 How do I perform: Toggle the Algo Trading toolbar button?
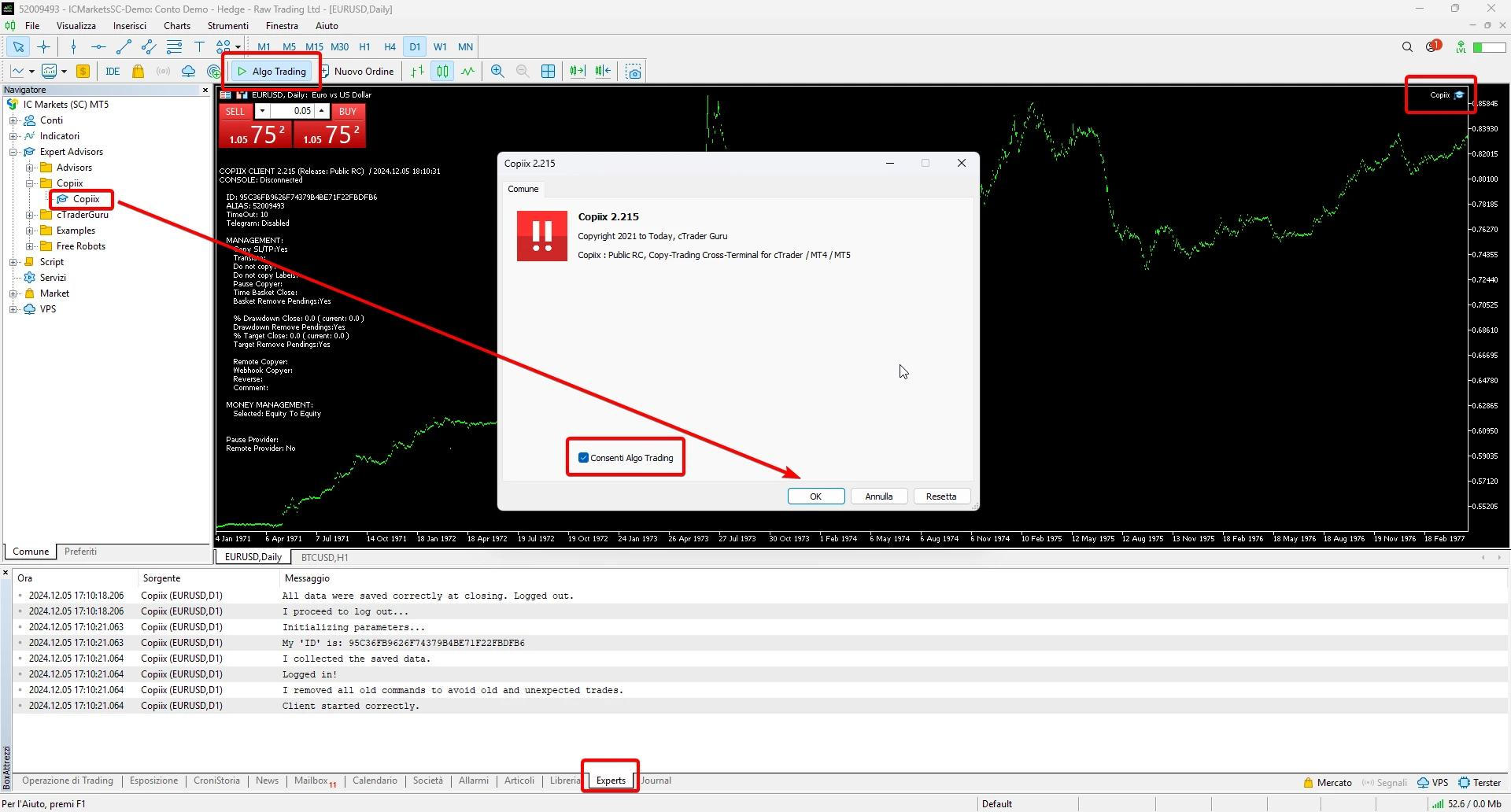tap(272, 72)
